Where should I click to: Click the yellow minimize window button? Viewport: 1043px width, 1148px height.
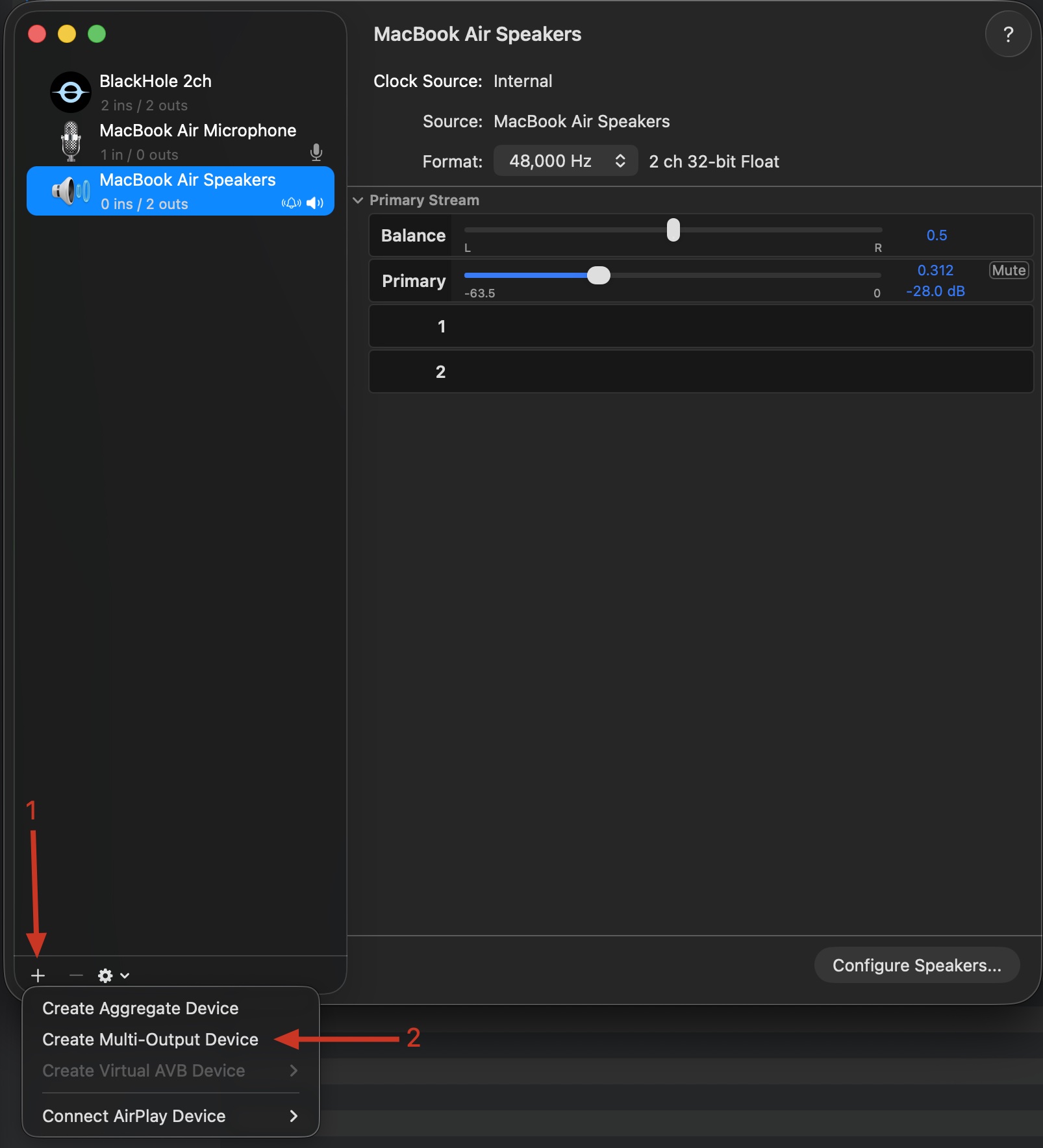point(67,34)
